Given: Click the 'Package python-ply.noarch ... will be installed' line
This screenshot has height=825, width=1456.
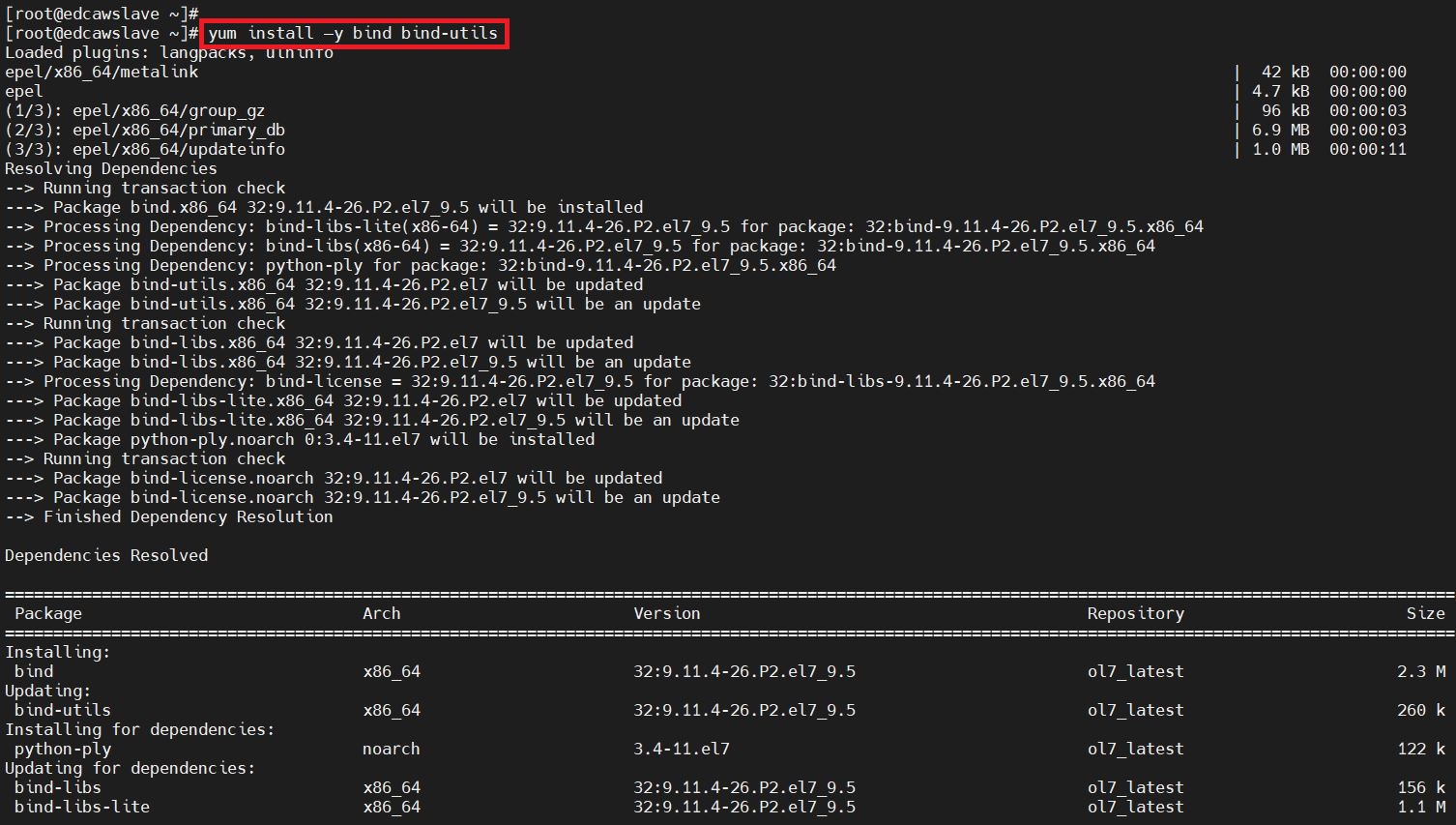Looking at the screenshot, I should click(300, 439).
